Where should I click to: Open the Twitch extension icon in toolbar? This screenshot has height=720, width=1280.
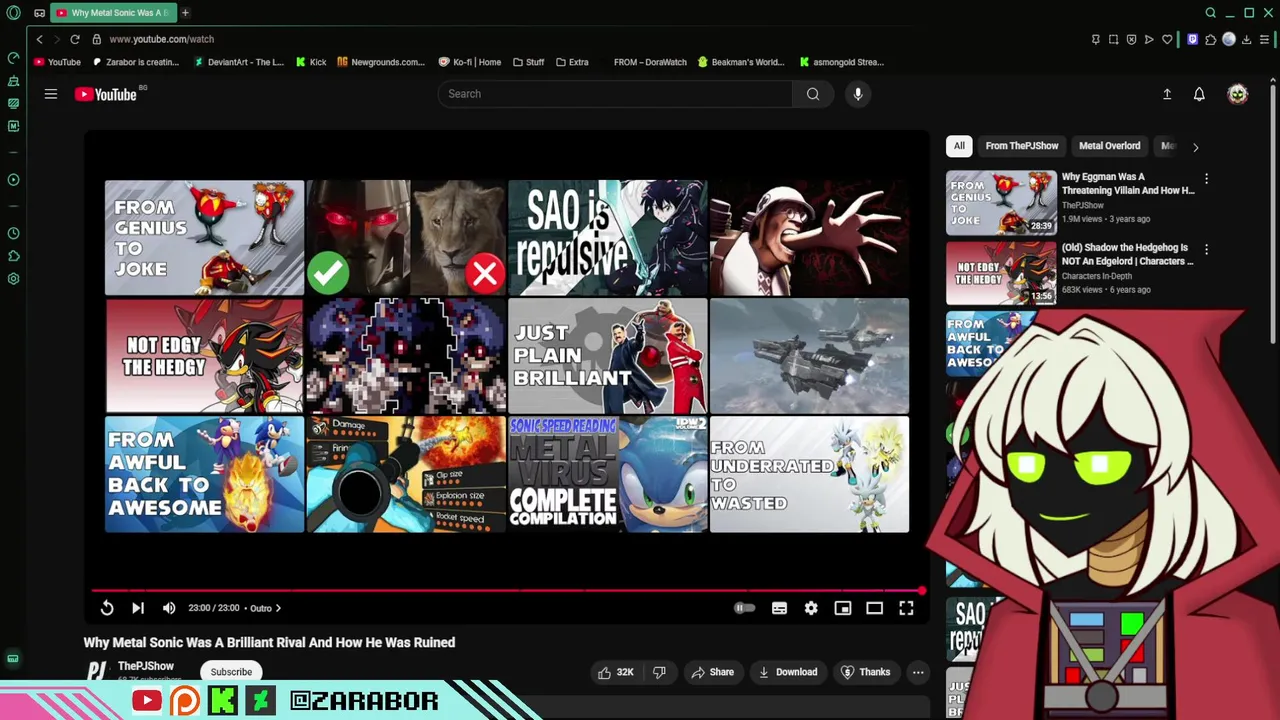(1192, 39)
